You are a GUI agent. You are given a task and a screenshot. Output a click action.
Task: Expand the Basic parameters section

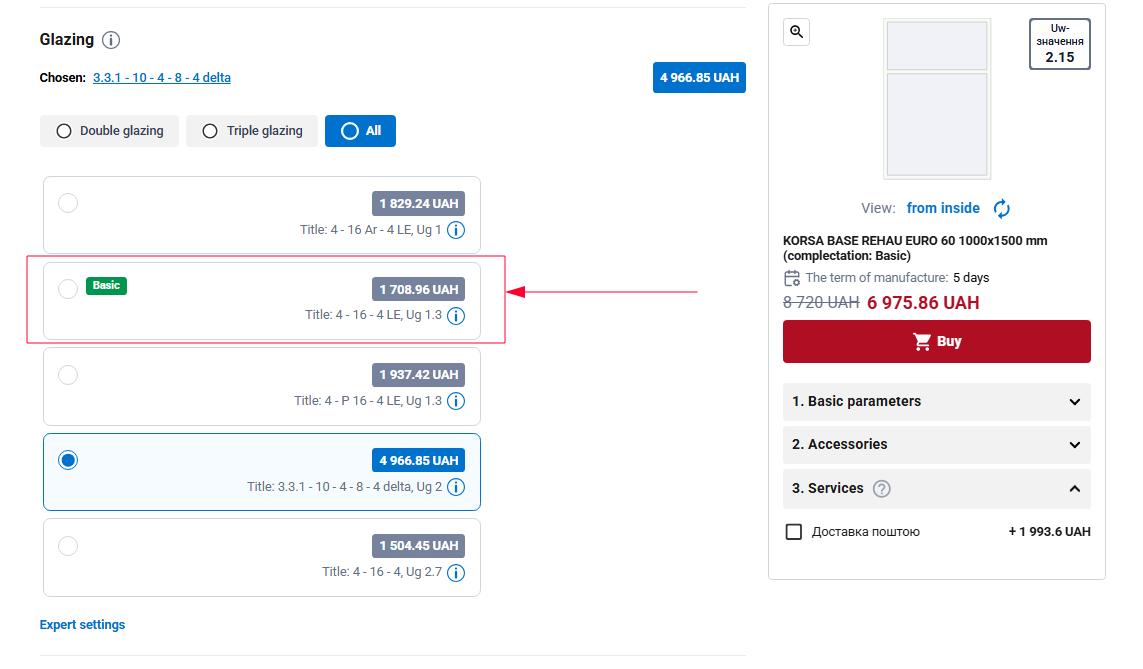click(936, 401)
